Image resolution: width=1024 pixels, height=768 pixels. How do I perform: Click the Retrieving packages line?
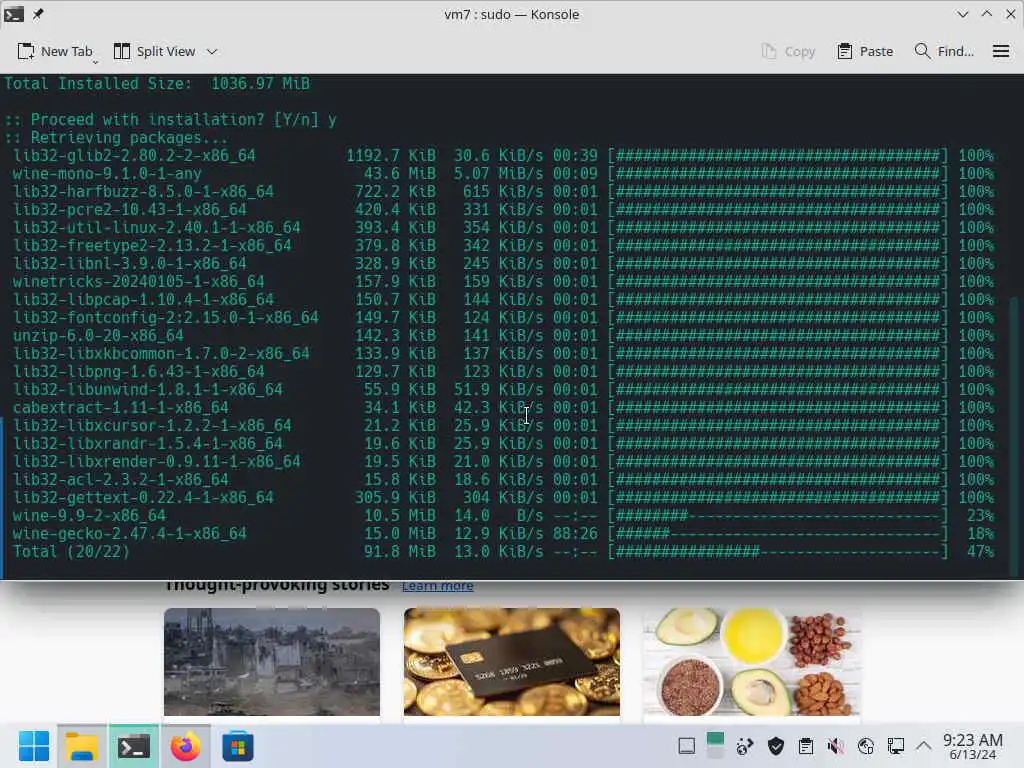click(x=116, y=138)
